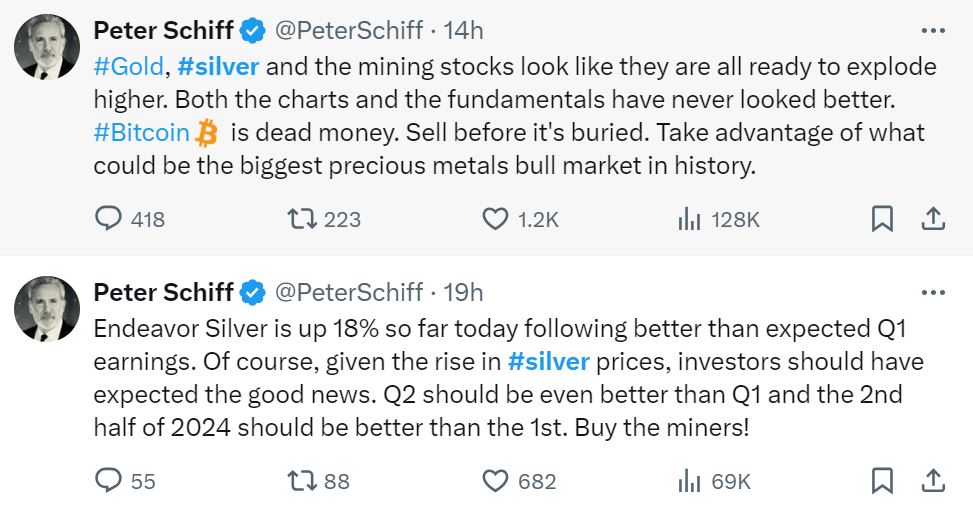
Task: Open the #Gold hashtag link
Action: (x=130, y=67)
